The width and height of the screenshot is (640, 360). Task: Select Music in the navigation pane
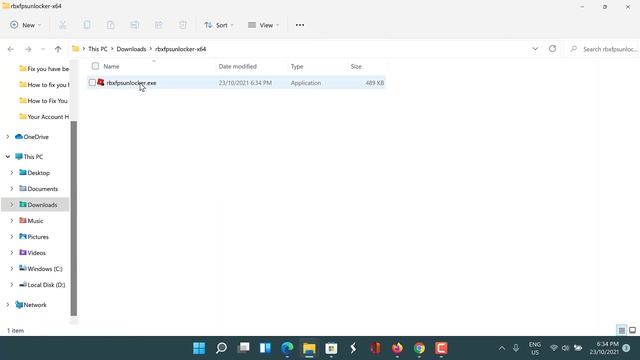click(35, 221)
